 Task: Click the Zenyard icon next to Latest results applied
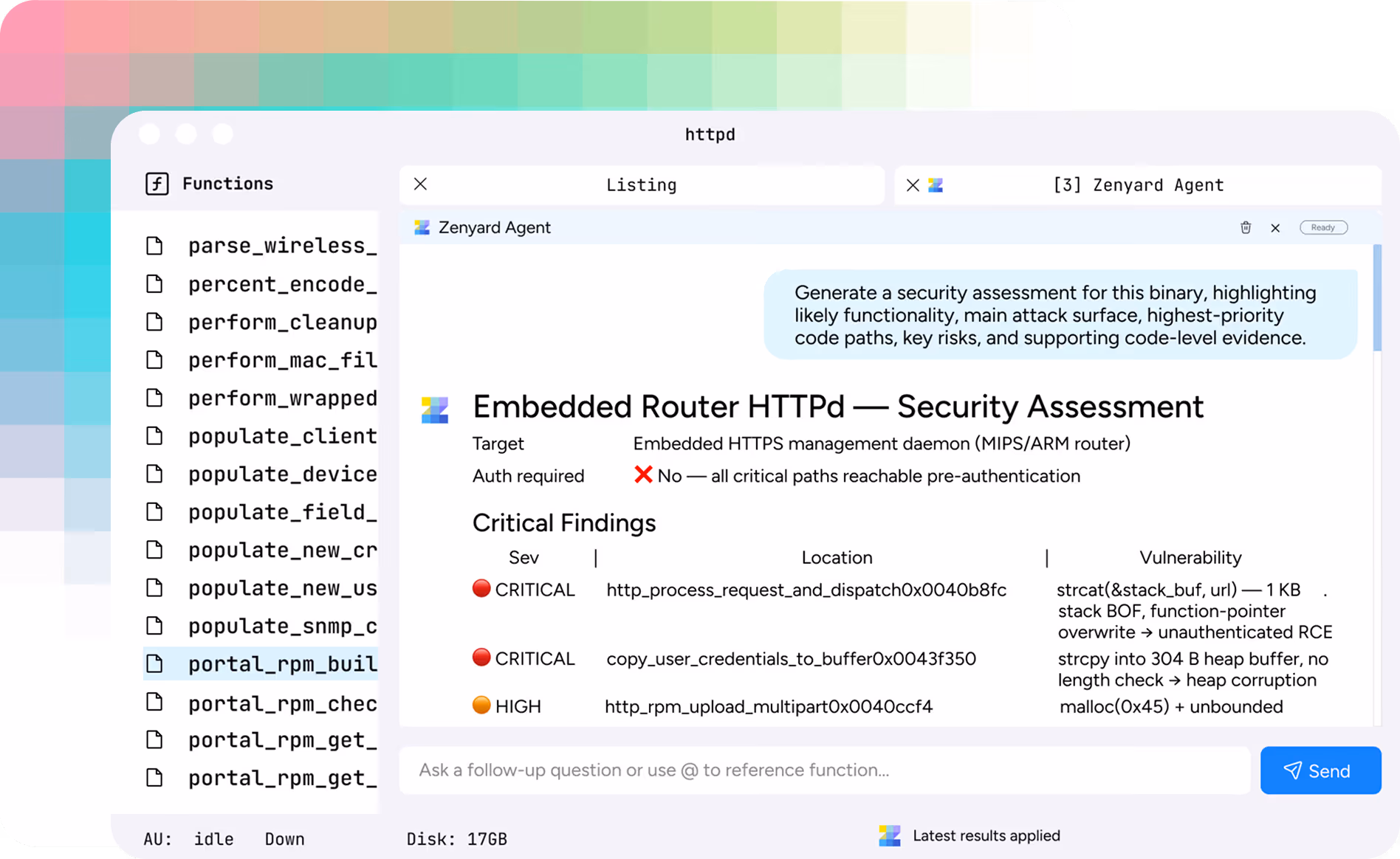[x=889, y=835]
